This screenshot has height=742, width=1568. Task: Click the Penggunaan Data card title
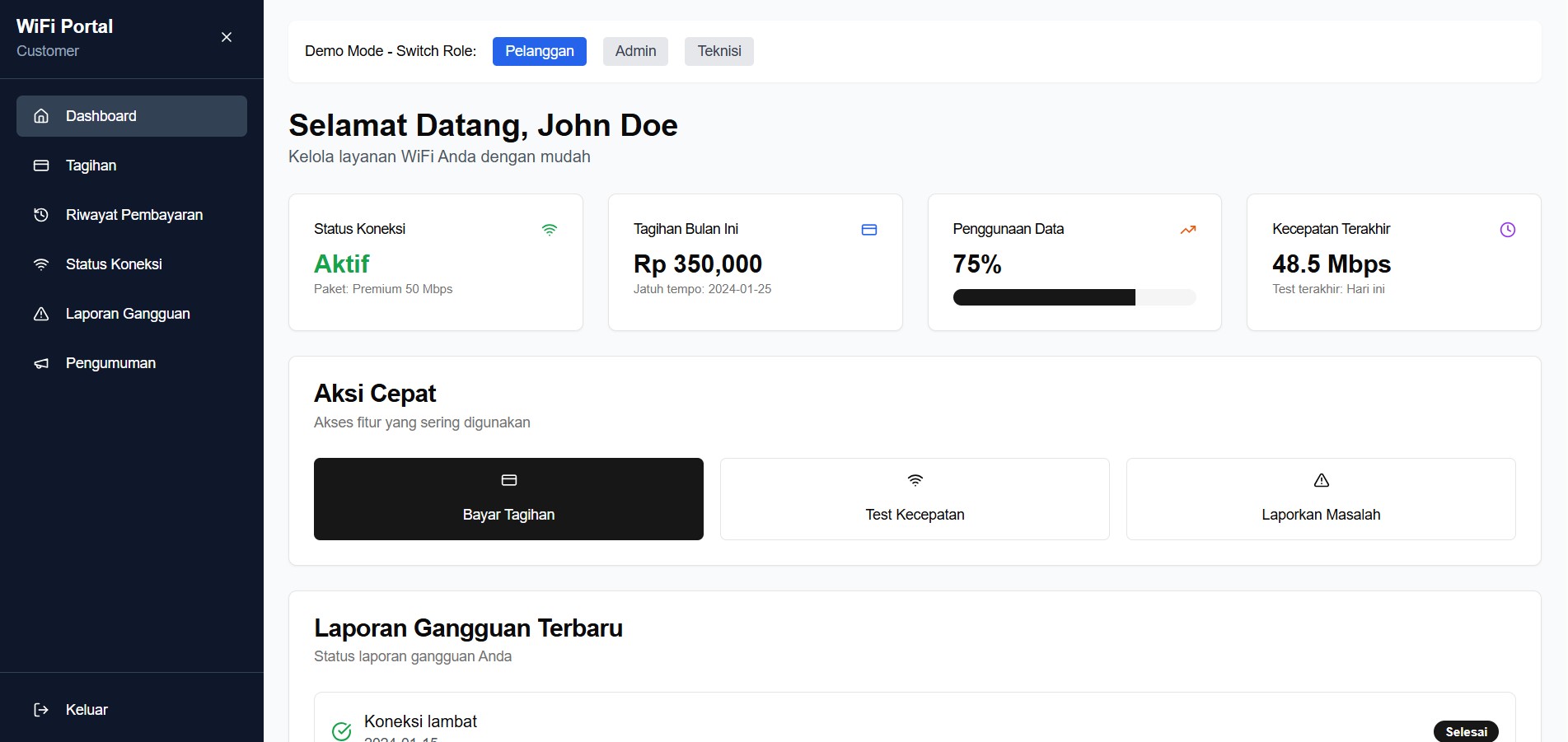(1009, 229)
